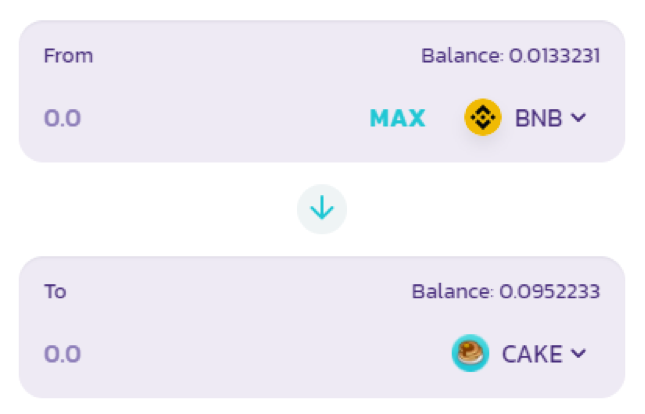This screenshot has height=414, width=645.
Task: Click the yellow BNB coin icon
Action: 483,117
